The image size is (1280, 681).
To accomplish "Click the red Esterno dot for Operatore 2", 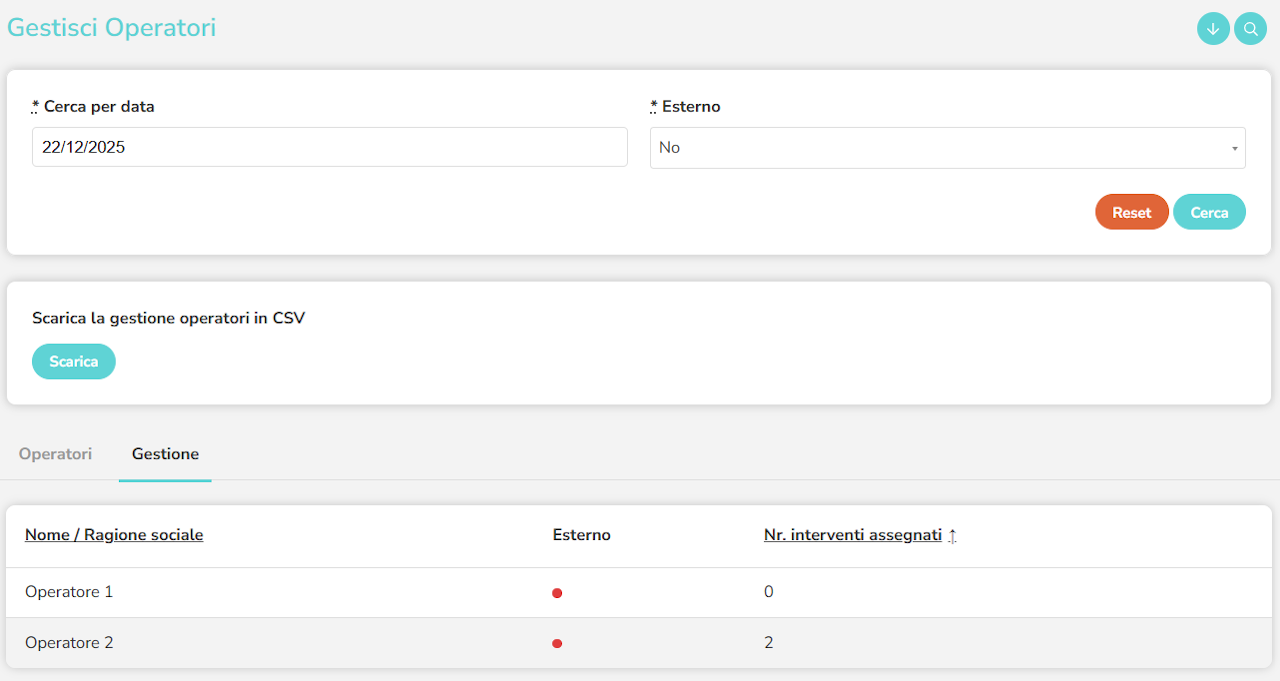I will (x=557, y=643).
